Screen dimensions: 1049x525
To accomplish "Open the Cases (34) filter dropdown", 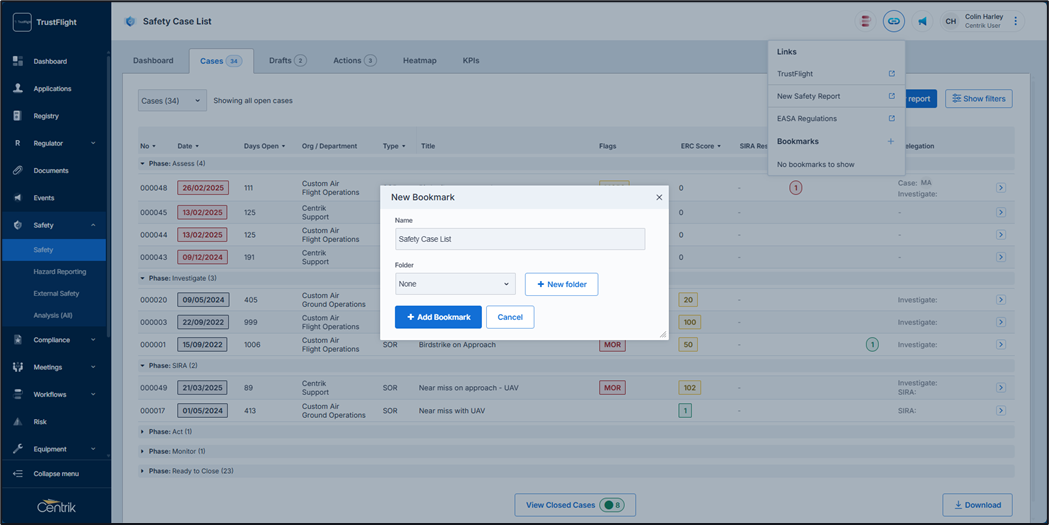I will (x=172, y=100).
